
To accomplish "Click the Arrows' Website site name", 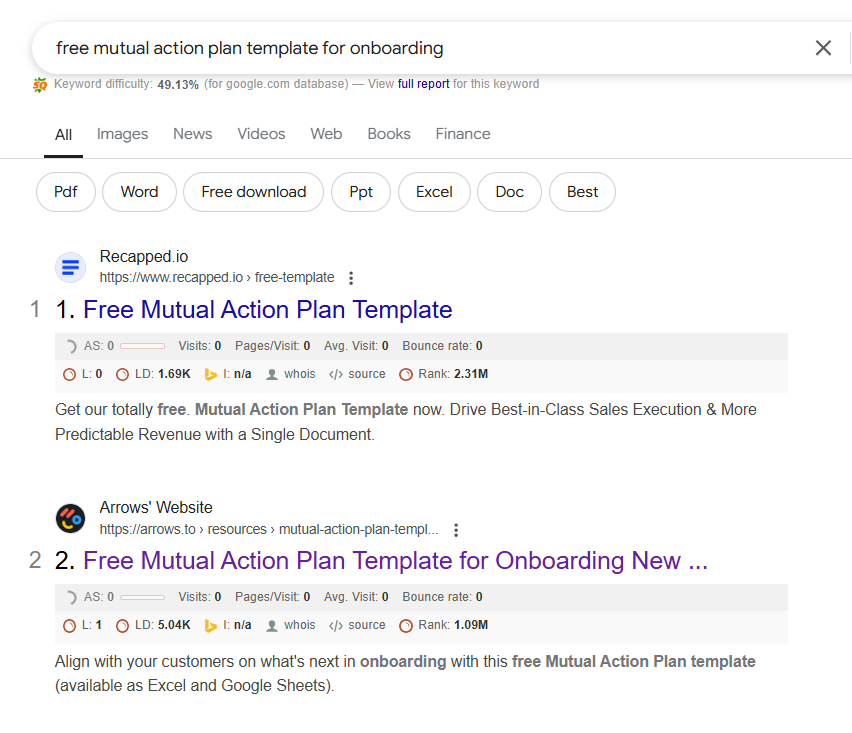I will coord(156,508).
